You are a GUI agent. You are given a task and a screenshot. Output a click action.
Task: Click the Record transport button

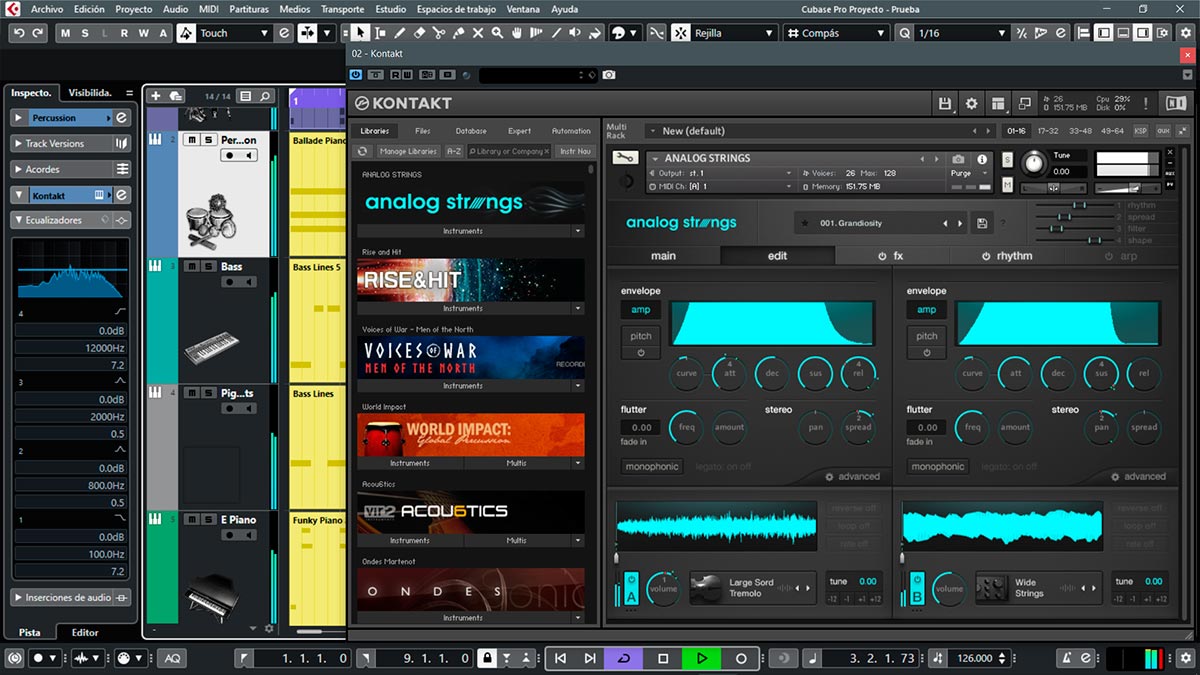(x=741, y=658)
